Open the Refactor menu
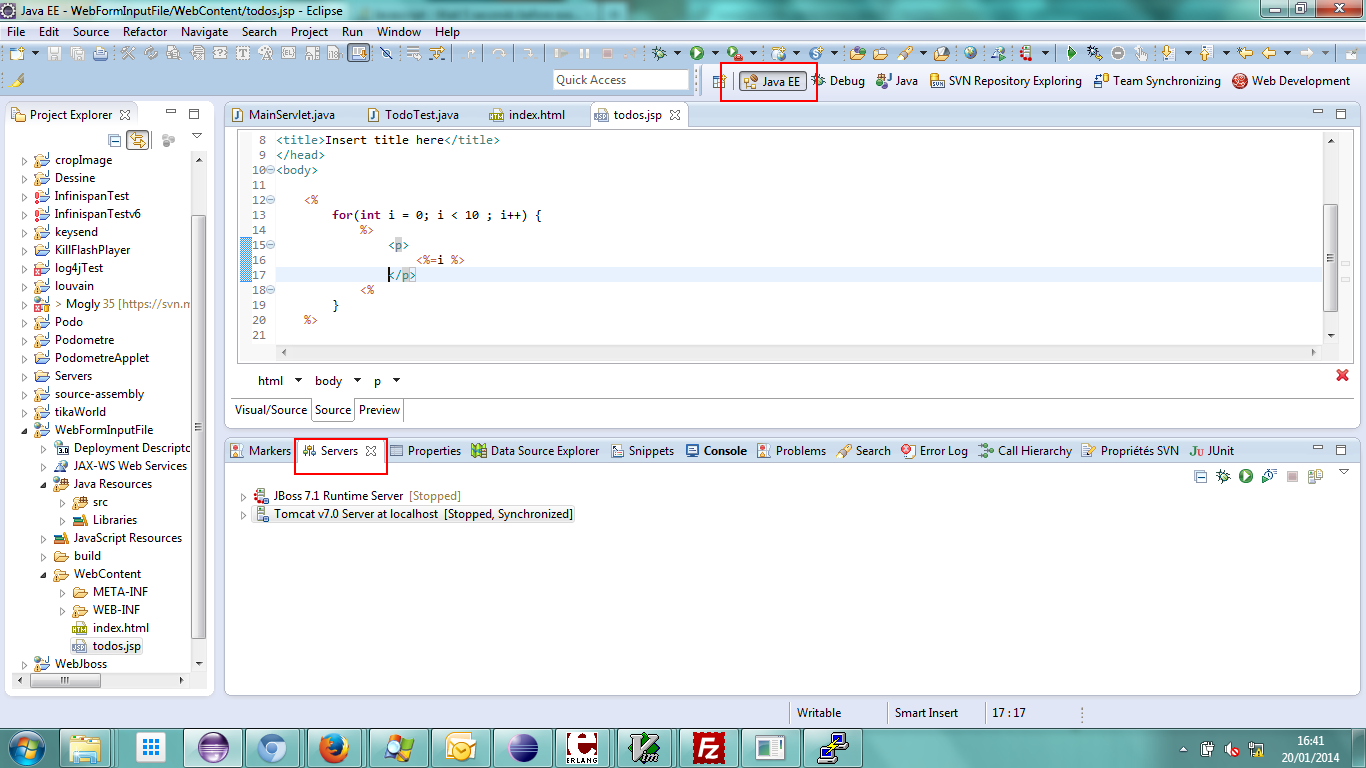This screenshot has height=768, width=1366. pos(145,32)
